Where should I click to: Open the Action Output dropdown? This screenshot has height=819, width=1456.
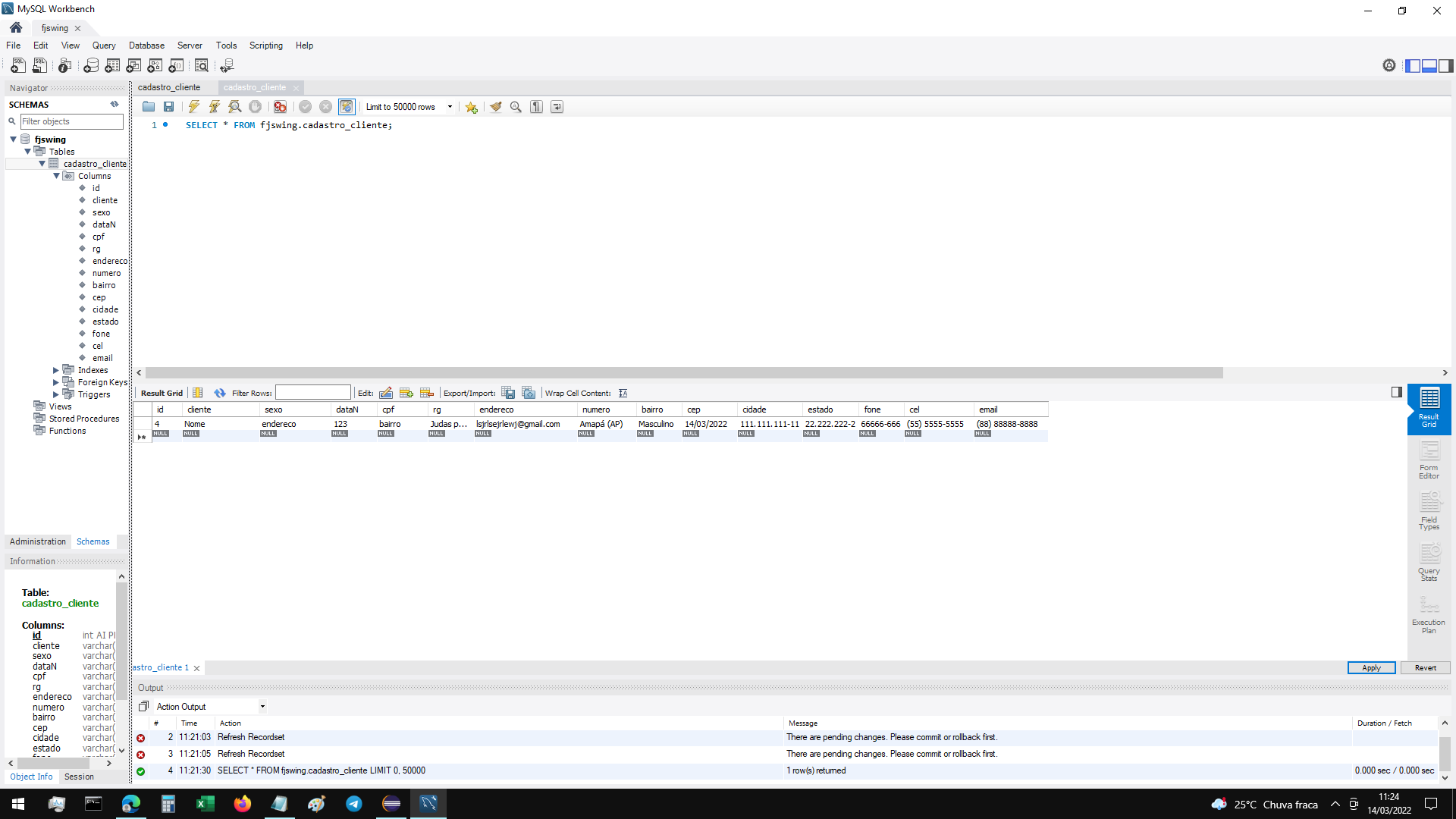click(x=263, y=707)
